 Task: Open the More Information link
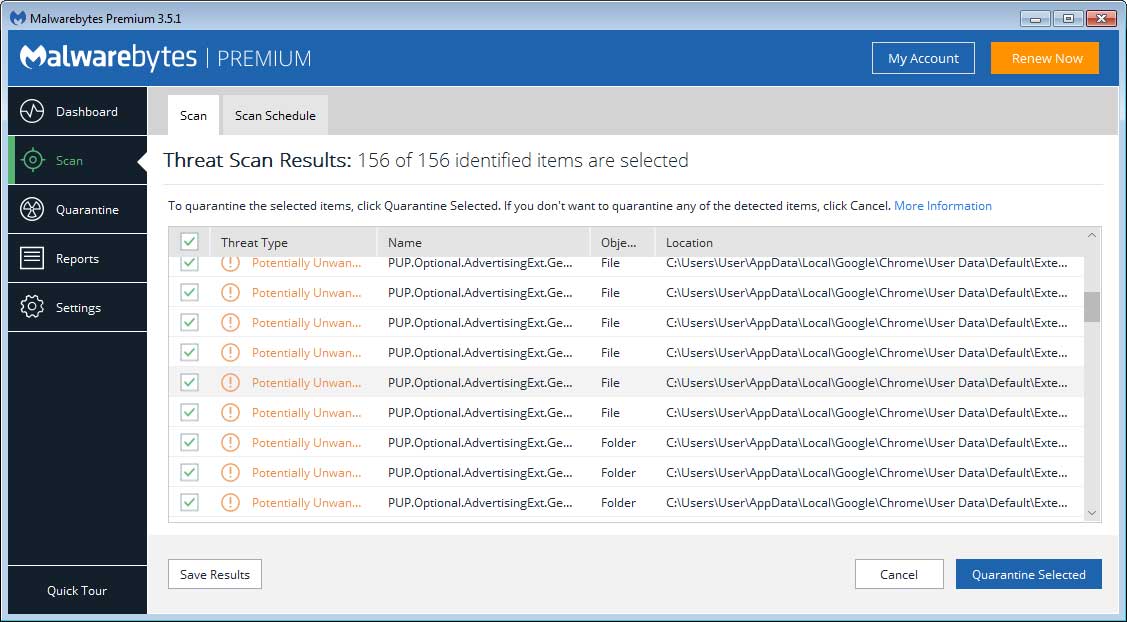click(x=943, y=205)
